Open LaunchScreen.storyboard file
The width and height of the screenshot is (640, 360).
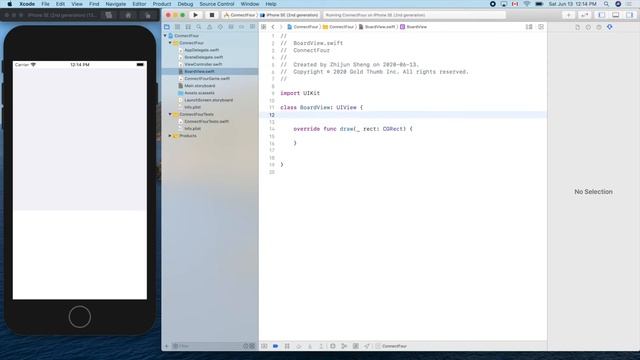[208, 100]
